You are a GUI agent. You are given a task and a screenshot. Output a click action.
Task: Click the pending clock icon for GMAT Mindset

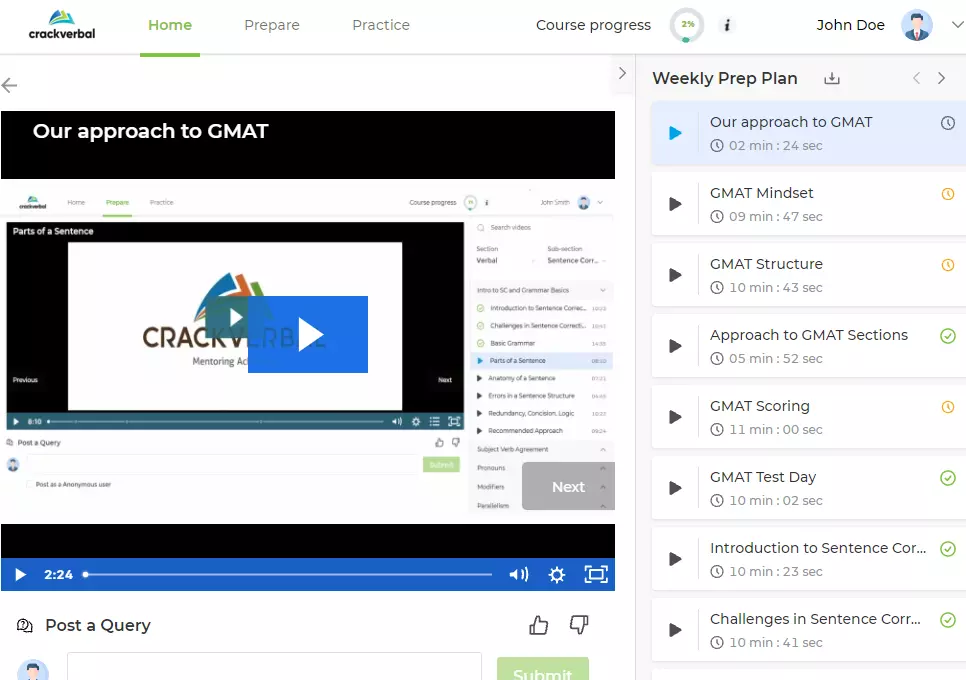point(948,194)
